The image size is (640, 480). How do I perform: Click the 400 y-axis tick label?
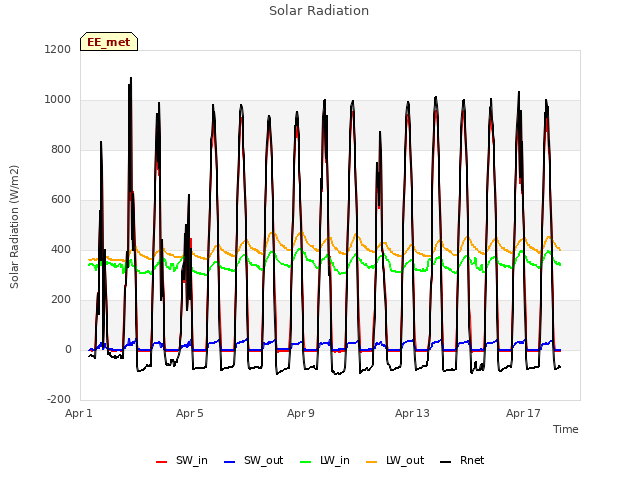pyautogui.click(x=61, y=249)
